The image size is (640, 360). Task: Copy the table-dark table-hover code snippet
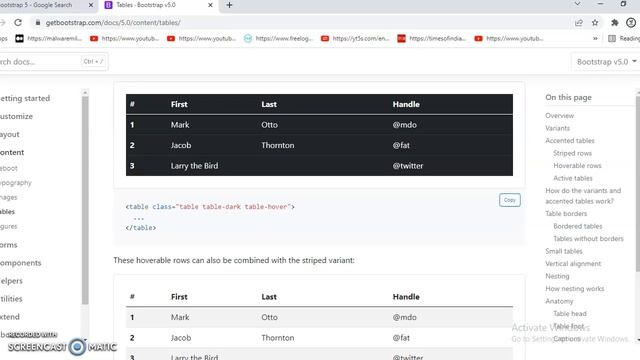pyautogui.click(x=509, y=200)
